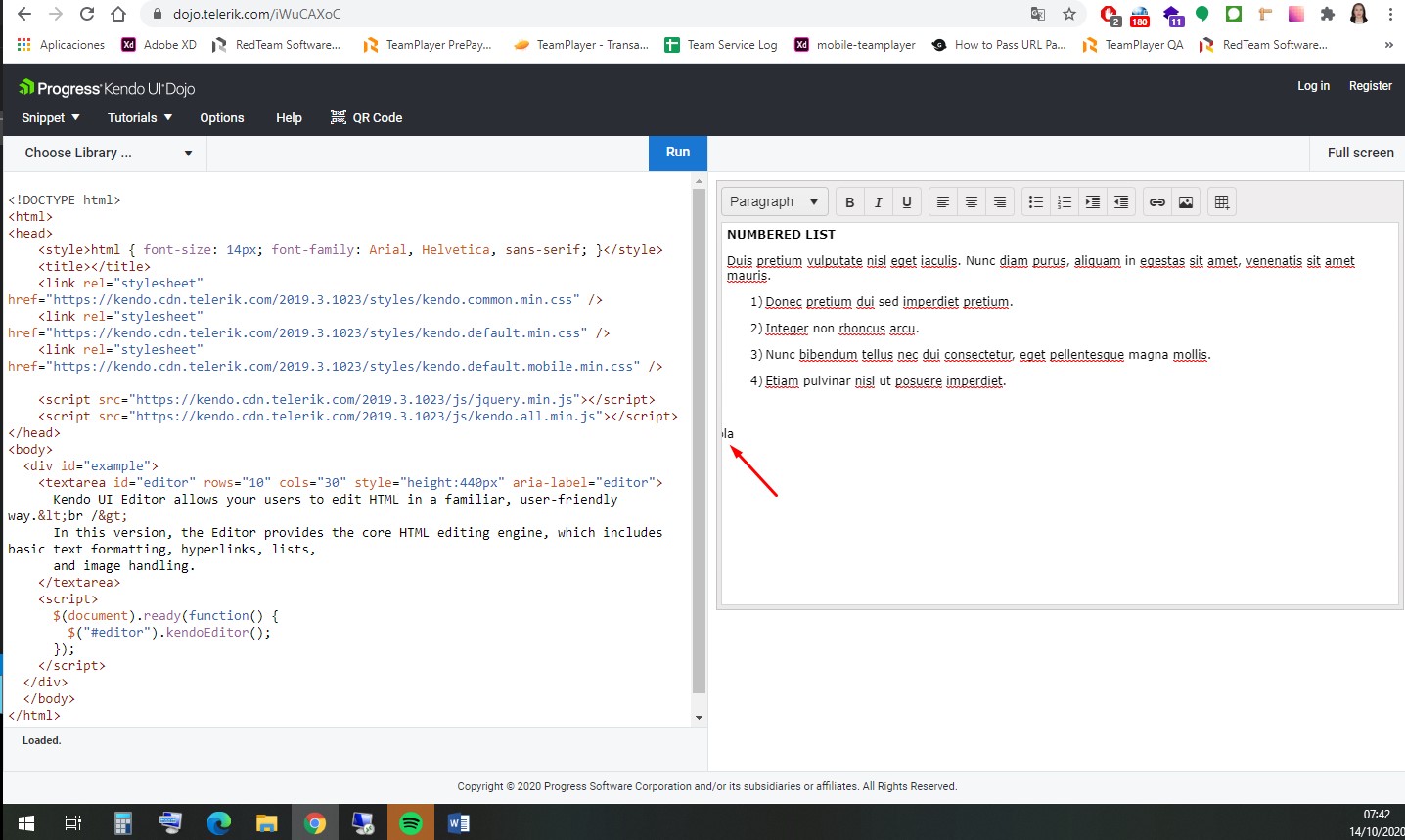
Task: Insert an image into the editor
Action: [1186, 202]
